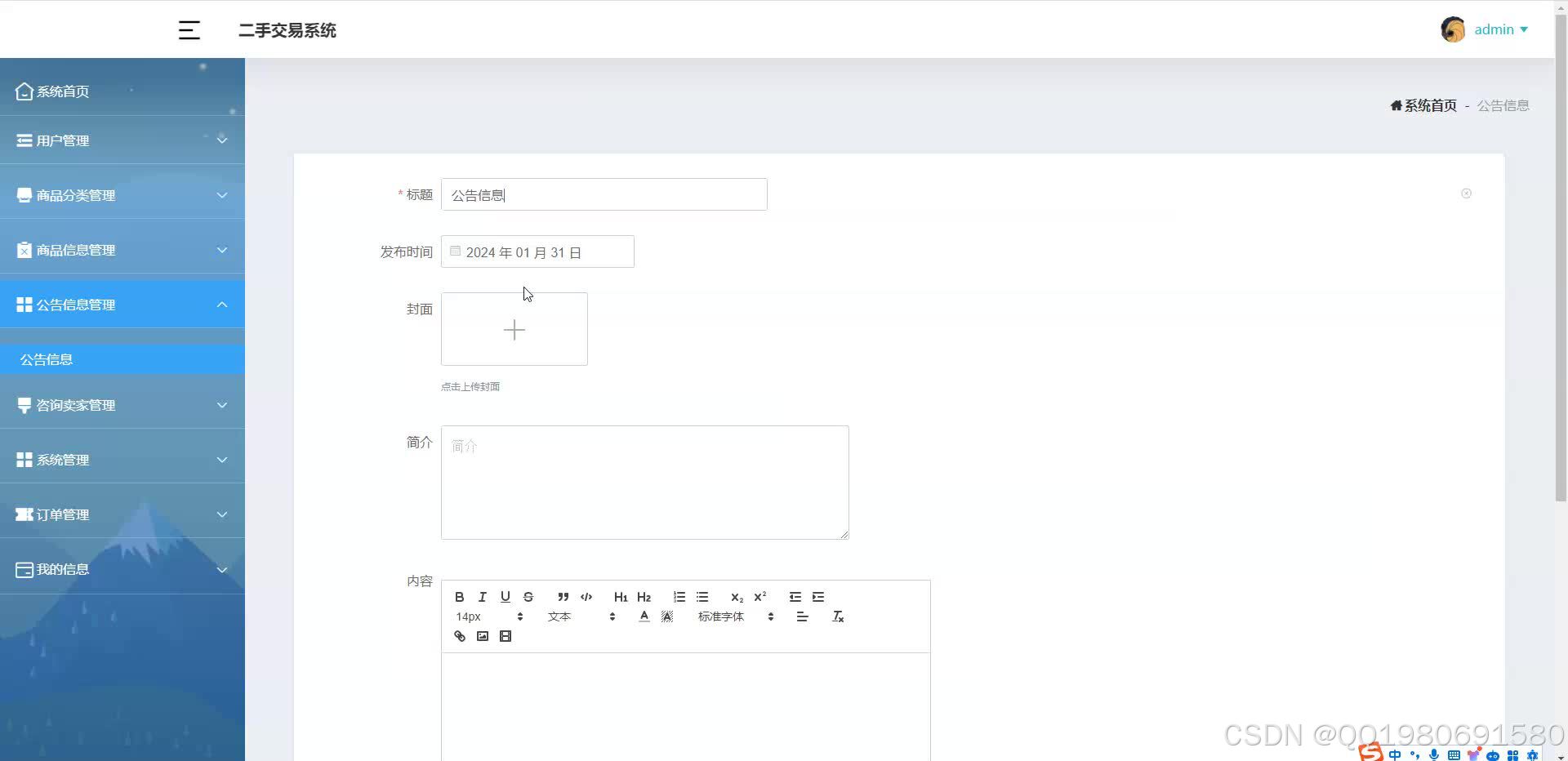Toggle italic formatting in the editor

[483, 597]
